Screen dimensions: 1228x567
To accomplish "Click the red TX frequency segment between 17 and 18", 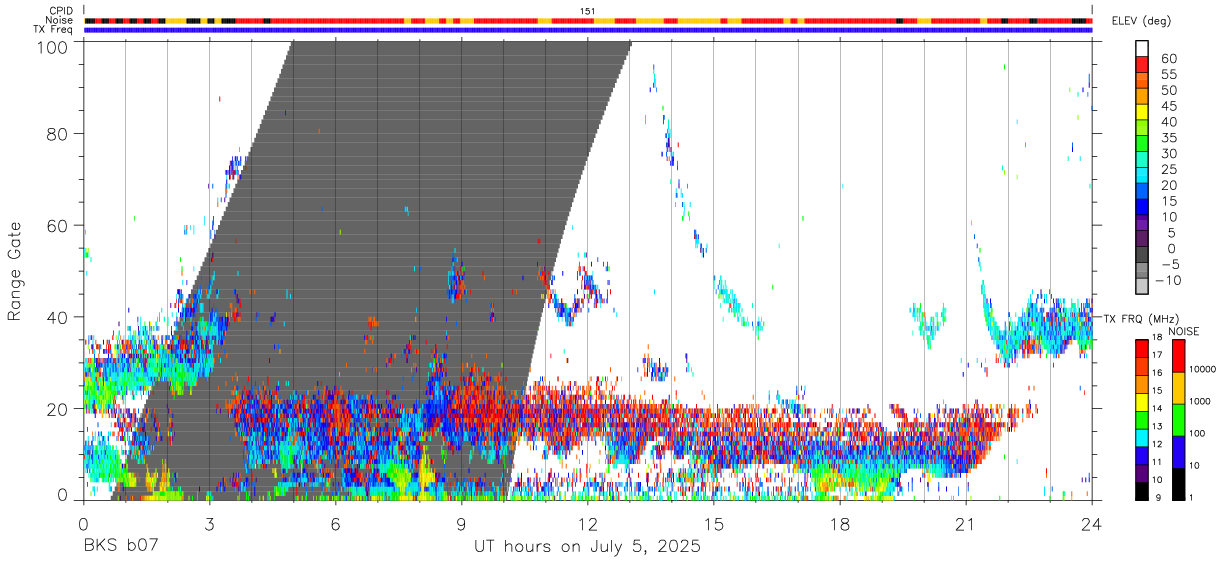I will 1142,349.
